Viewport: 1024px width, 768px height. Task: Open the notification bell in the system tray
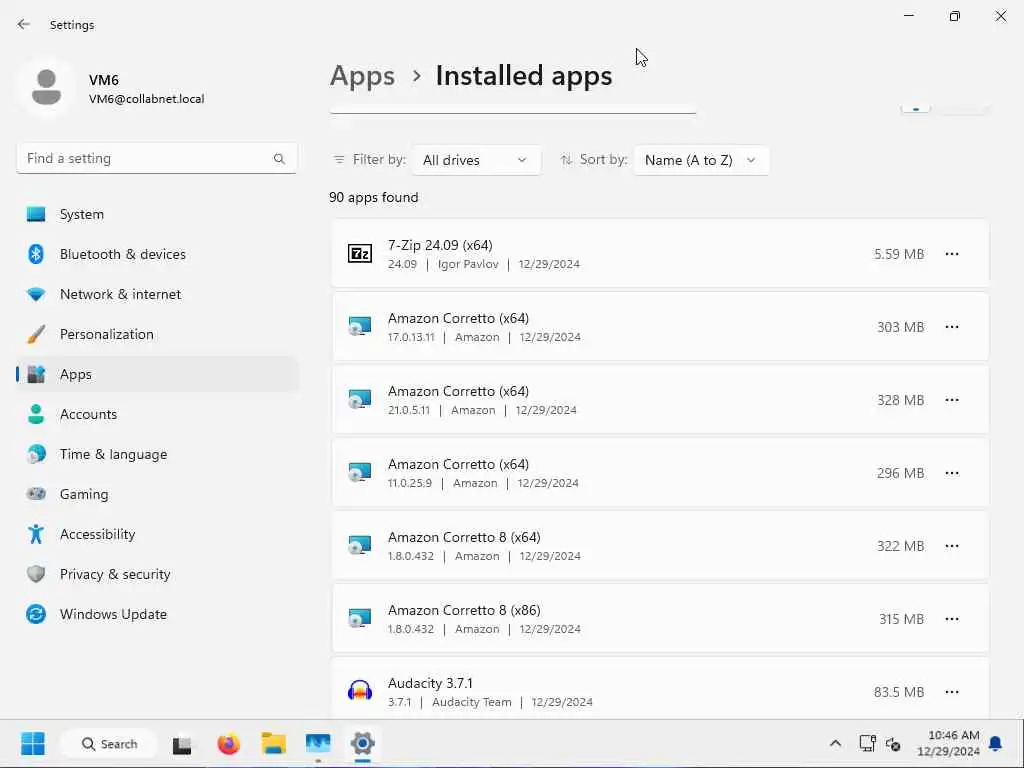(995, 744)
